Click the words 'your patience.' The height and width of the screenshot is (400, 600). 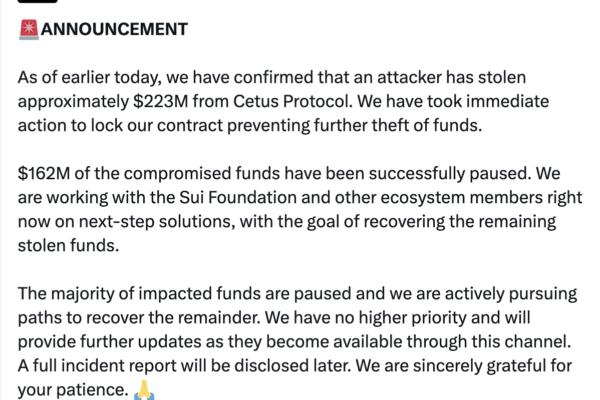point(73,390)
